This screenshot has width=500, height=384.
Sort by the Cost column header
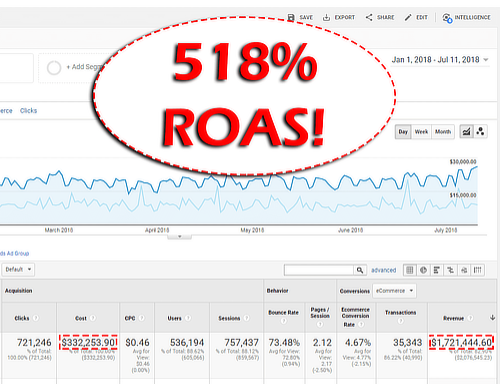[81, 318]
